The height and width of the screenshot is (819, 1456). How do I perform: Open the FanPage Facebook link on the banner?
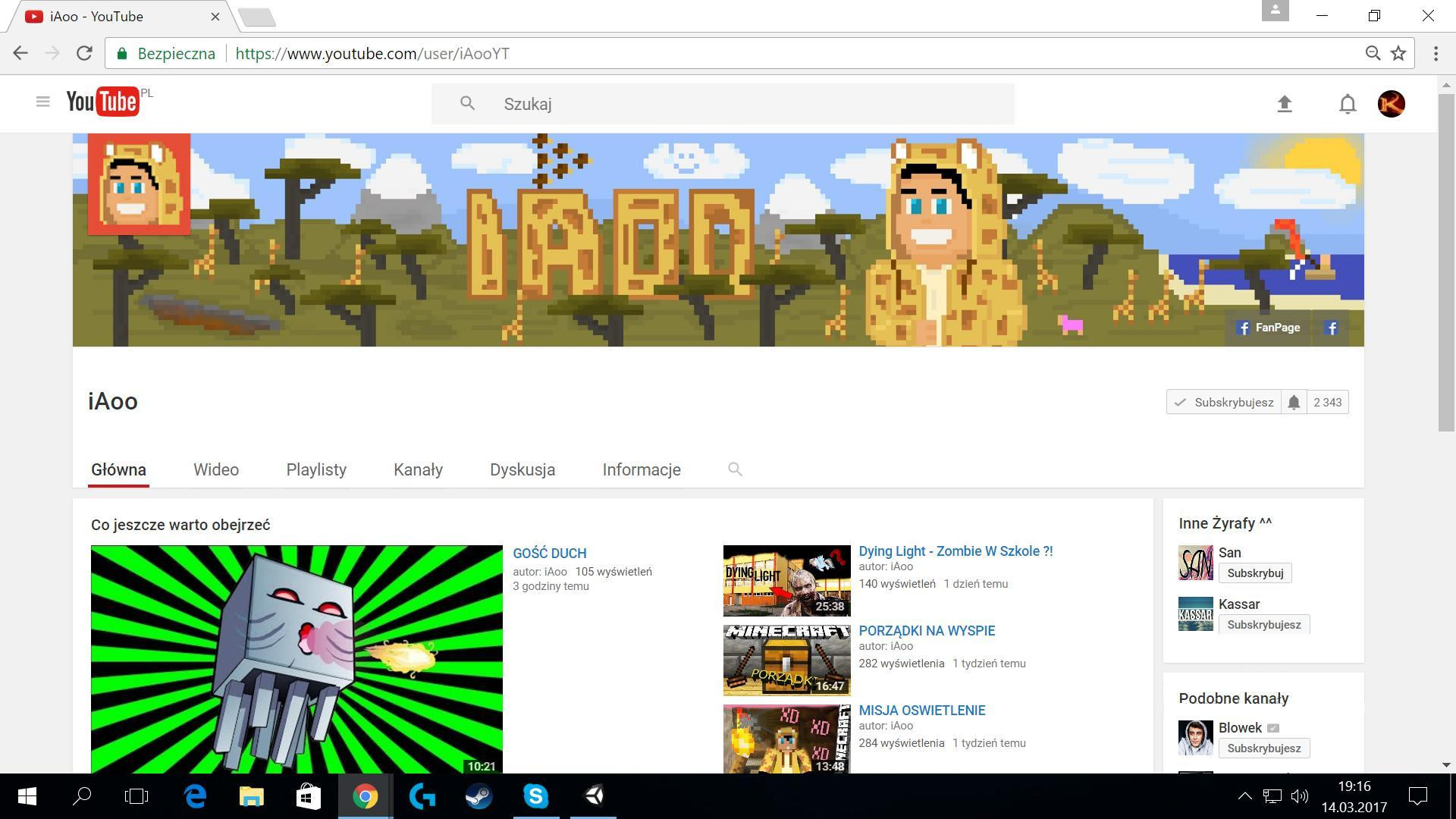[1268, 328]
